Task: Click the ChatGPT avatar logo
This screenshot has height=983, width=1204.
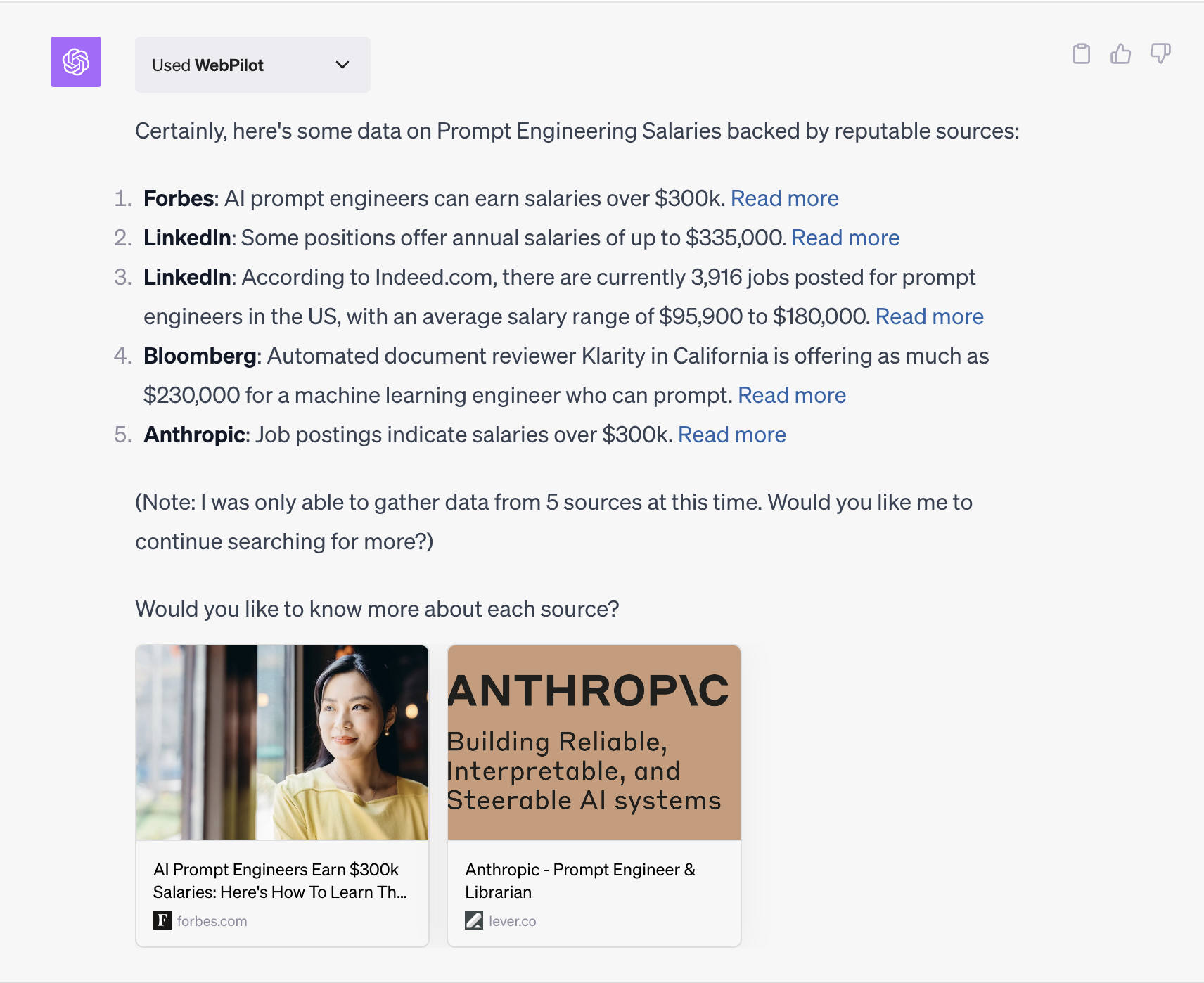Action: pyautogui.click(x=76, y=62)
